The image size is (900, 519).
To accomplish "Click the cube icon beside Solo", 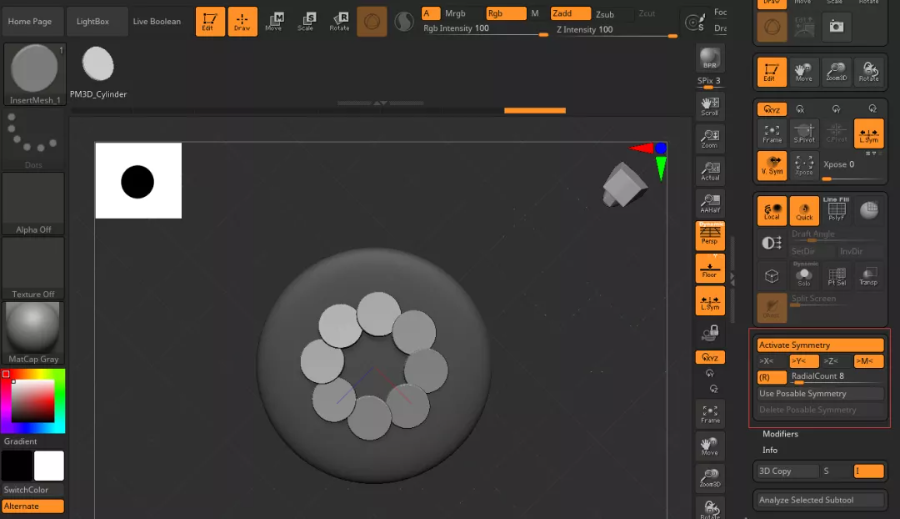I will coord(771,276).
